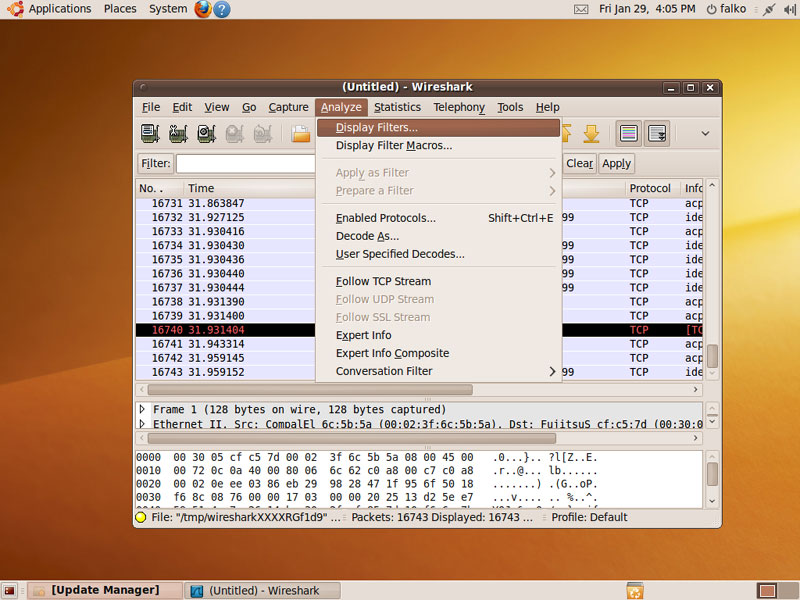This screenshot has height=600, width=800.
Task: Click the yellow expert info status icon
Action: point(141,517)
